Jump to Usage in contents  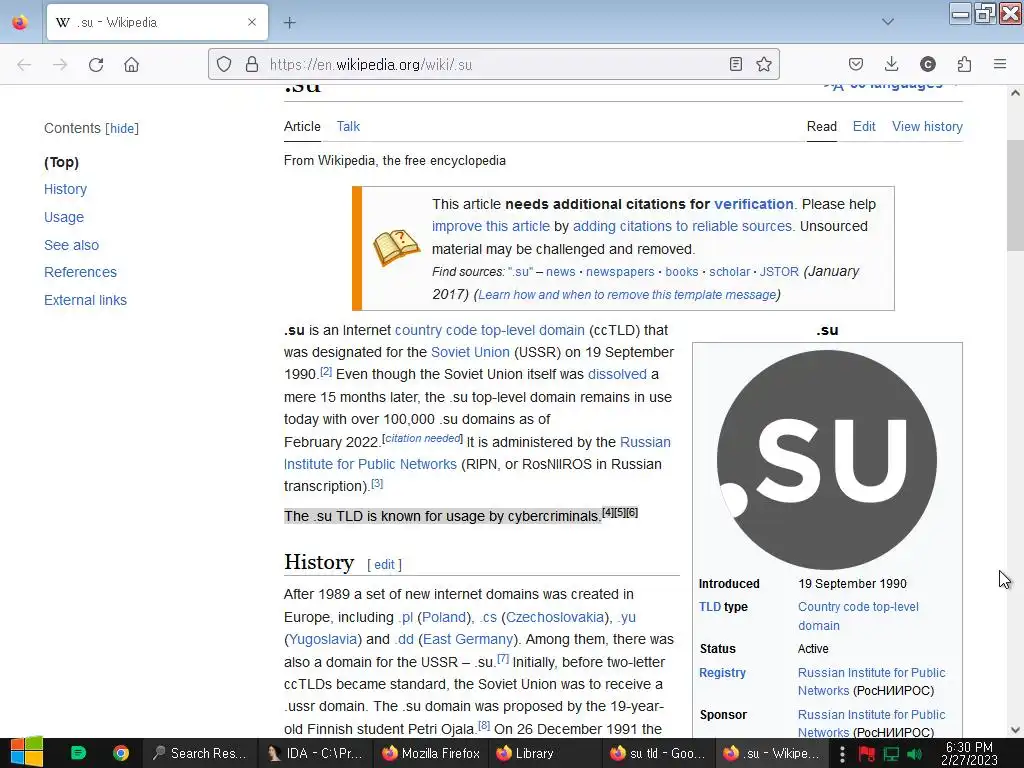64,217
